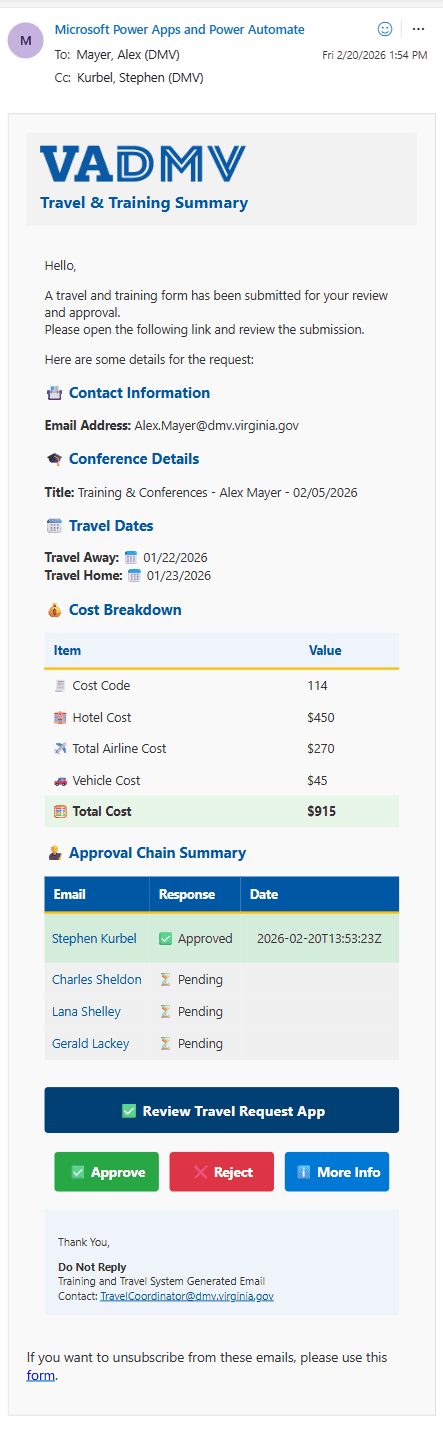The width and height of the screenshot is (443, 1429).
Task: Click the airplane icon for Airline Cost
Action: [x=60, y=748]
